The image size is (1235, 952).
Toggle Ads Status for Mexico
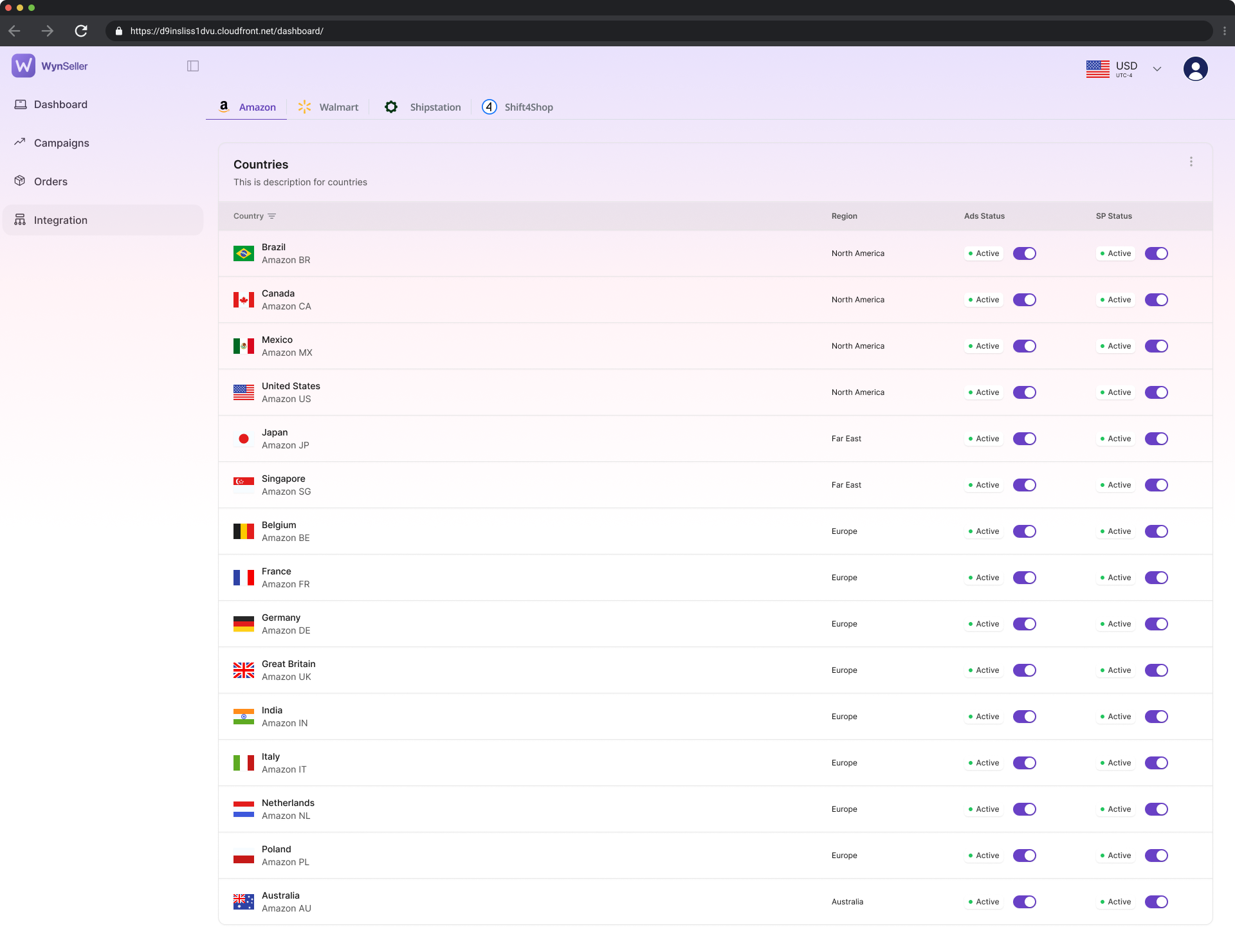(x=1024, y=346)
